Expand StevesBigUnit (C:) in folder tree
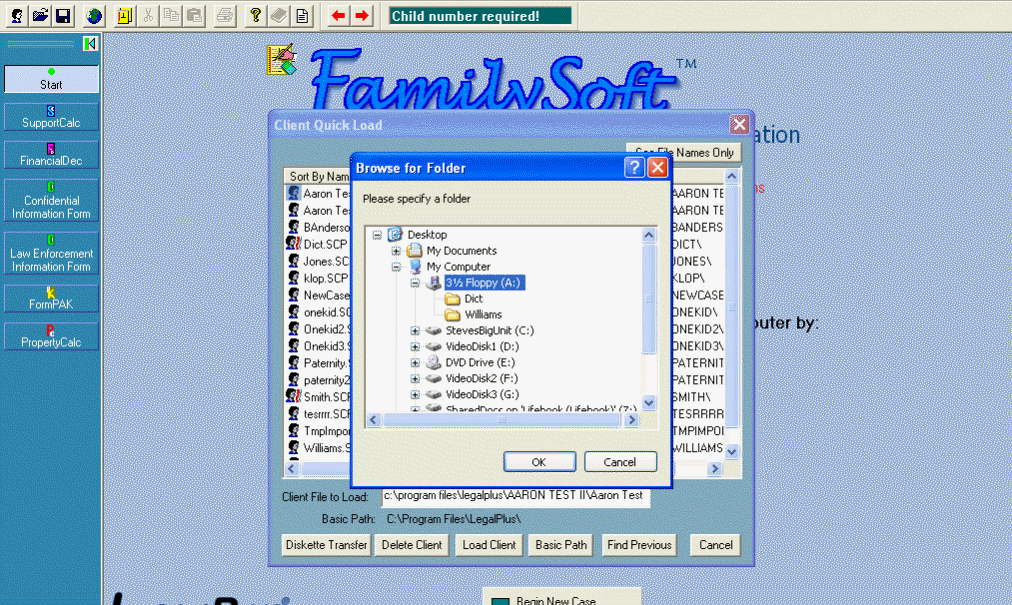1012x605 pixels. (413, 330)
